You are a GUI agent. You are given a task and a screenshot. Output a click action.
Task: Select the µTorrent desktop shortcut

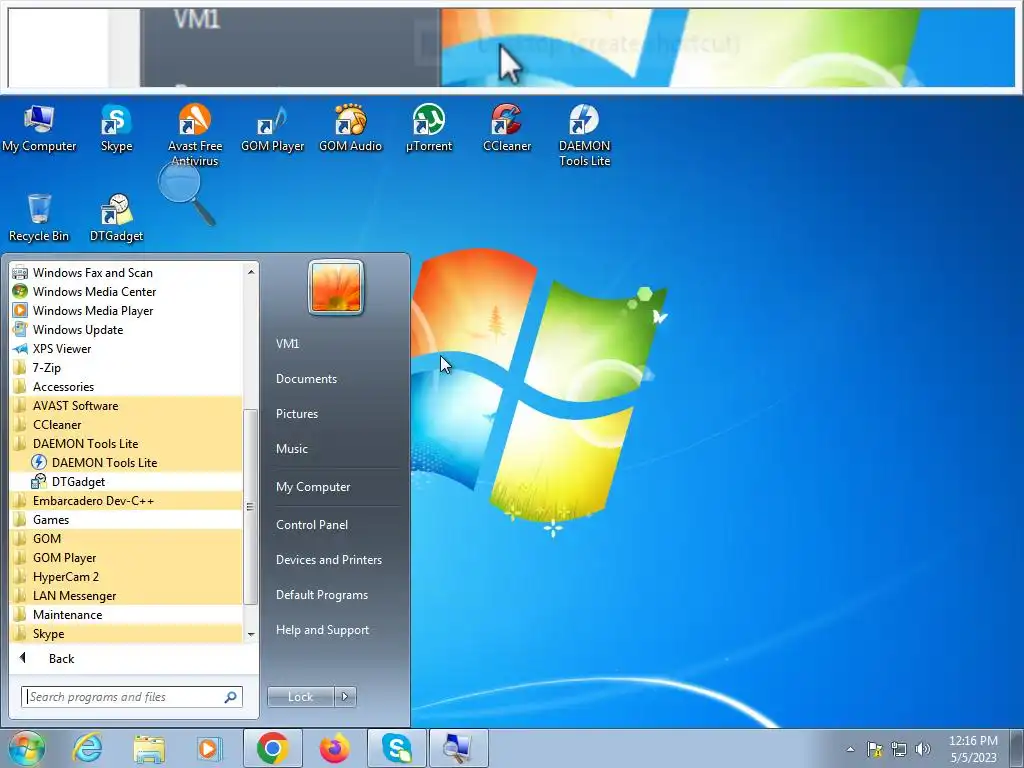tap(428, 129)
